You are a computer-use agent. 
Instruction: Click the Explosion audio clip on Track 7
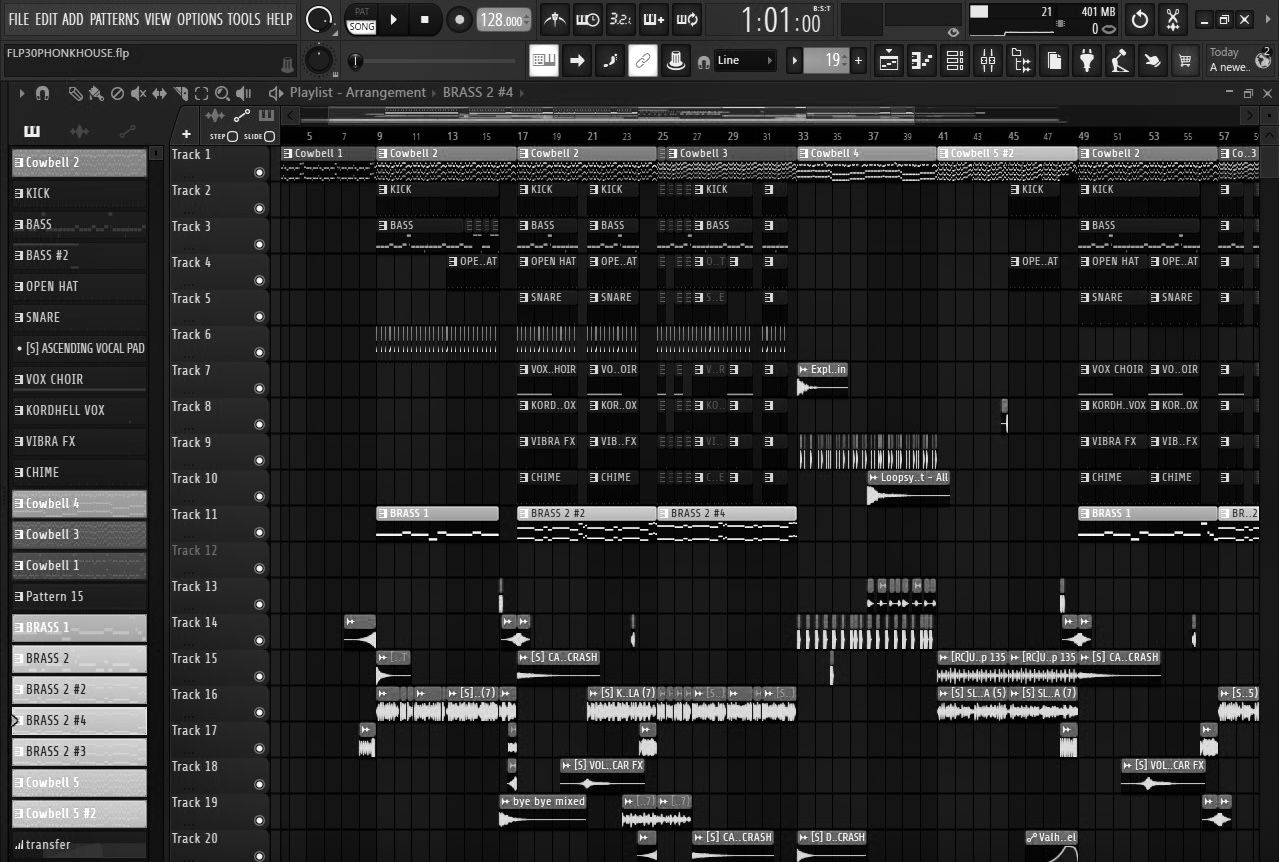822,378
